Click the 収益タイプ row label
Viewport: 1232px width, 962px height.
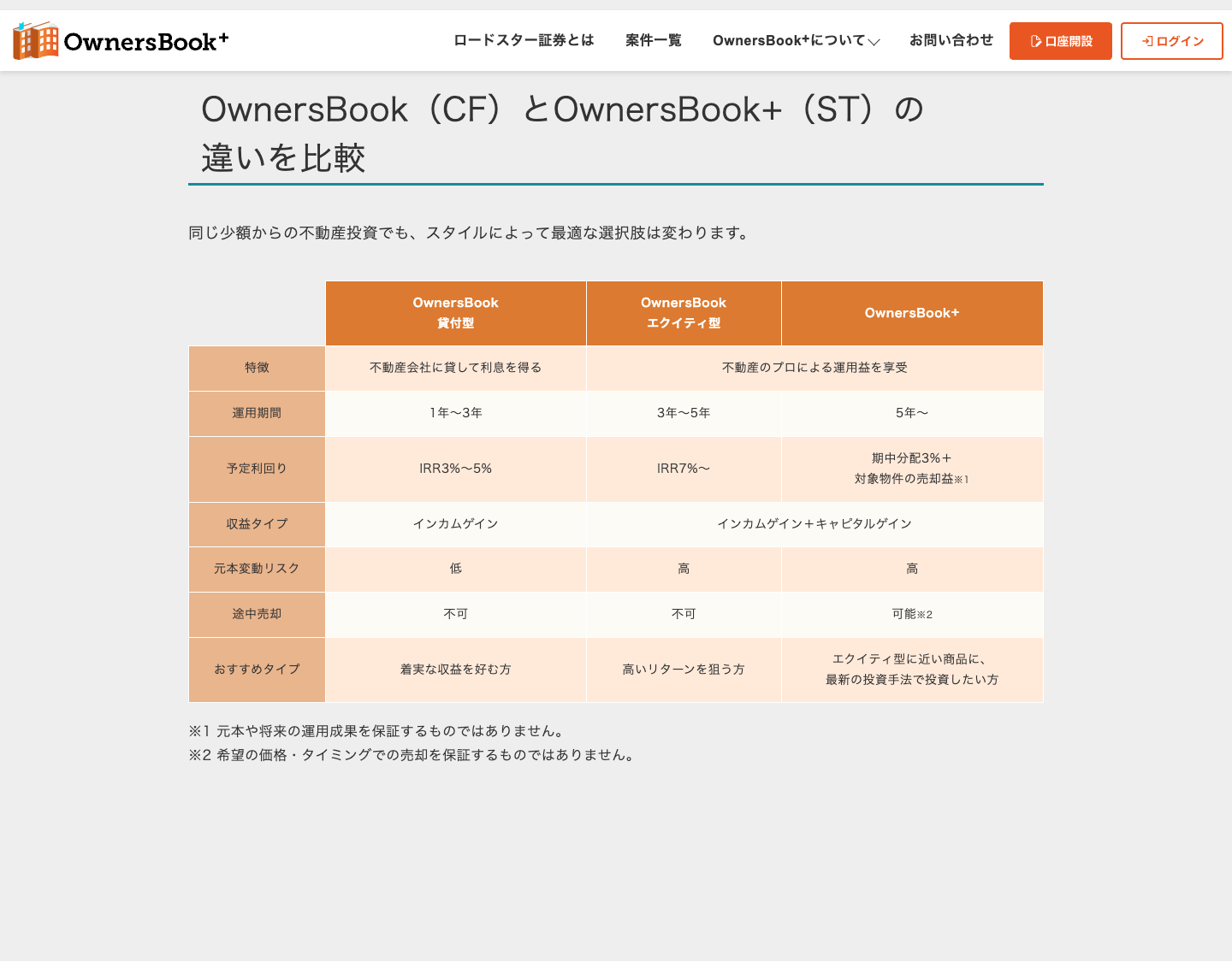pos(257,524)
